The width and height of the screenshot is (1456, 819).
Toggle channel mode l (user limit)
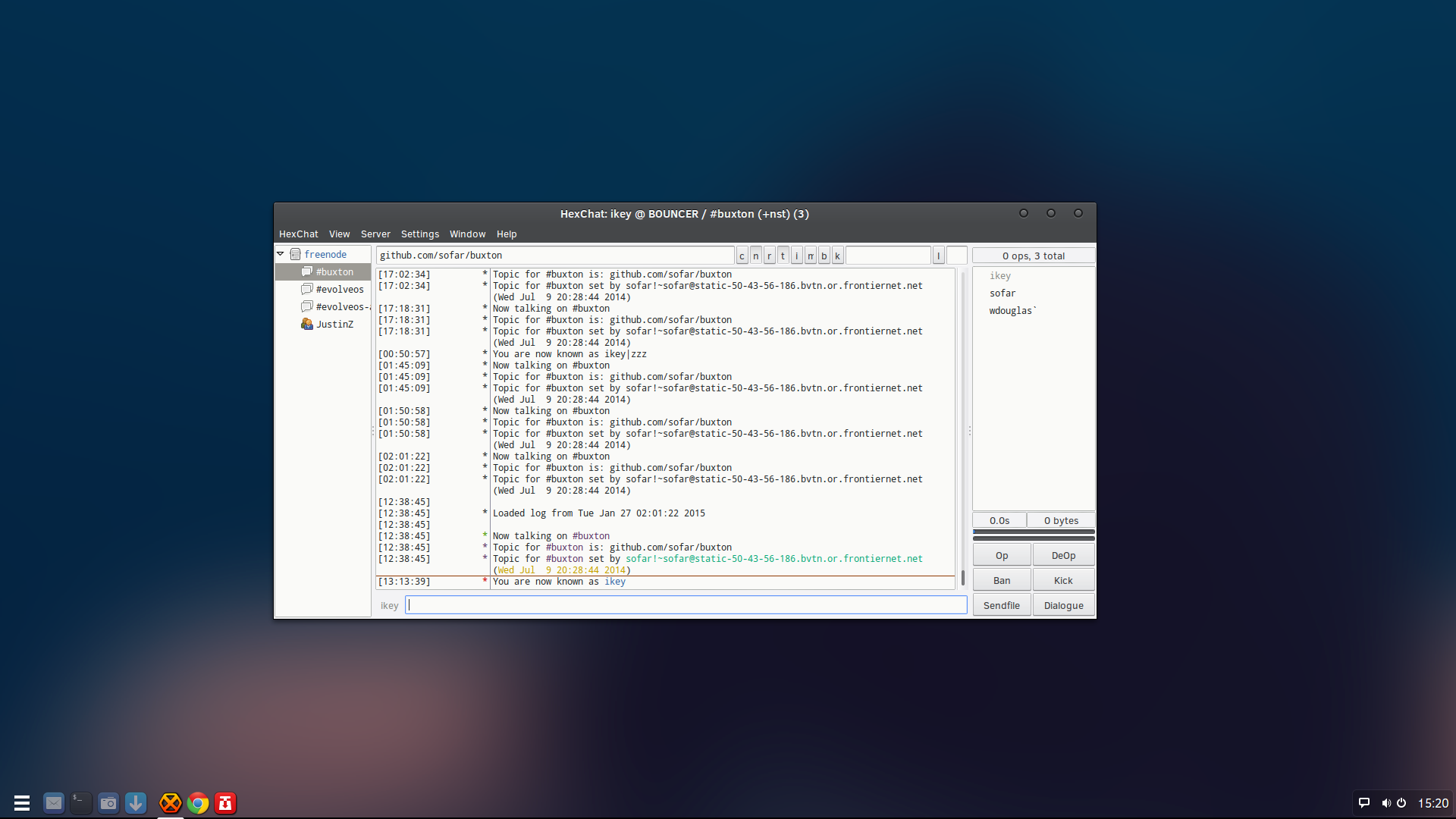point(938,256)
